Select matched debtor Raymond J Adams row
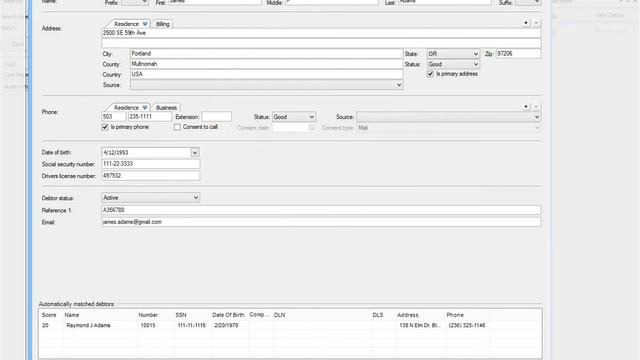Screen dimensions: 640x360 point(290,326)
